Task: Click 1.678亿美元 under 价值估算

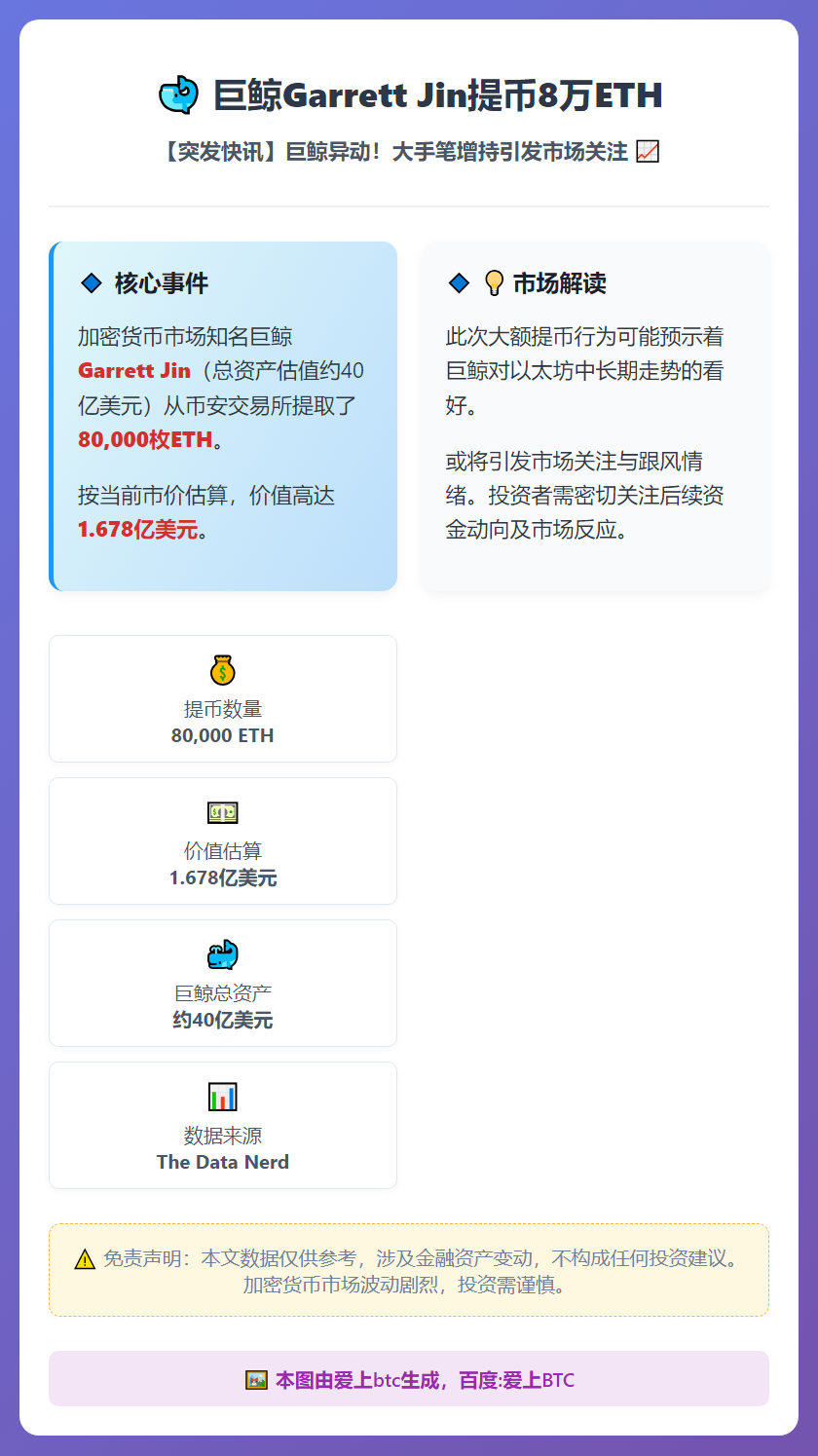Action: click(x=223, y=877)
